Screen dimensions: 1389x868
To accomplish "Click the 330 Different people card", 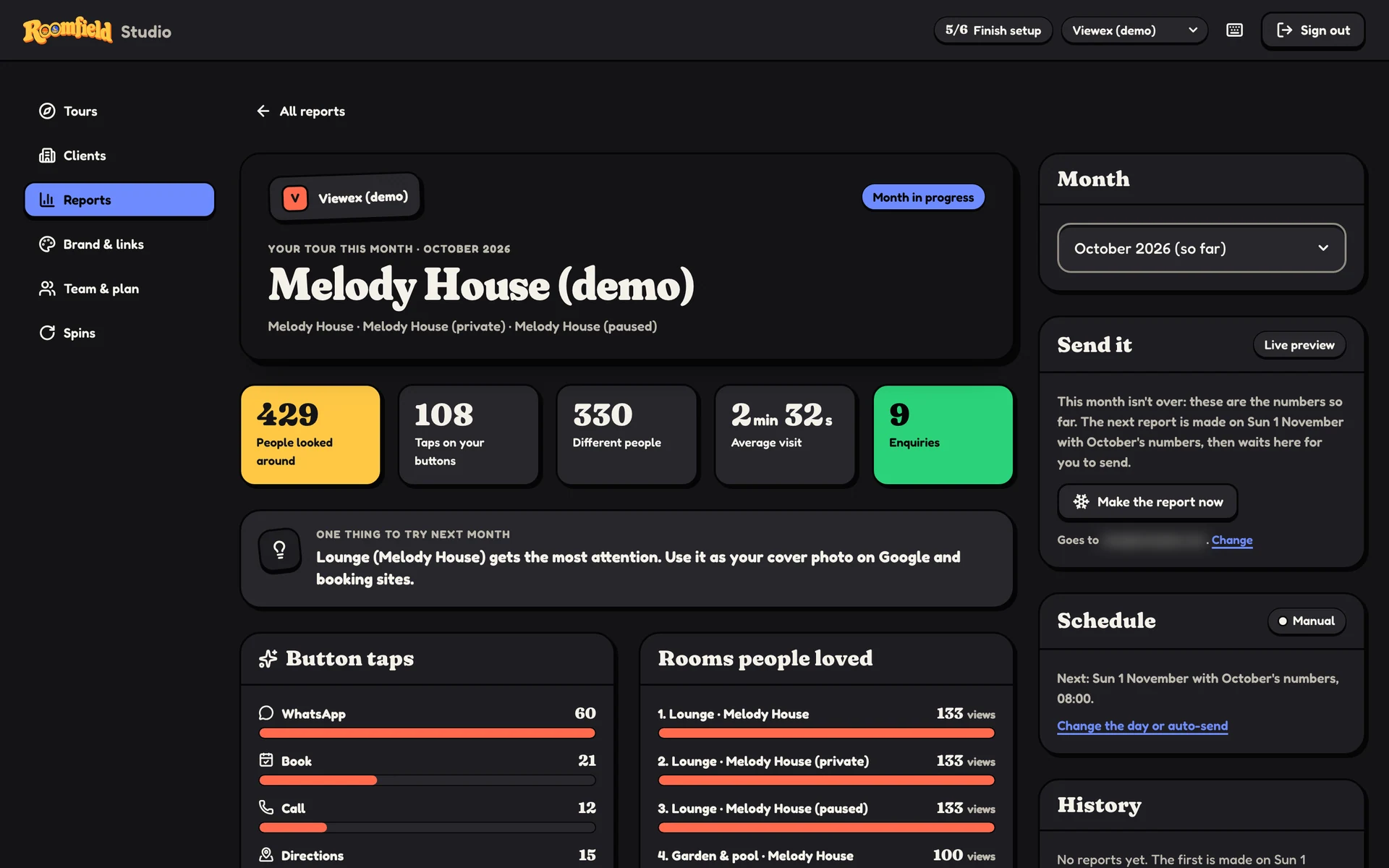I will click(x=626, y=435).
